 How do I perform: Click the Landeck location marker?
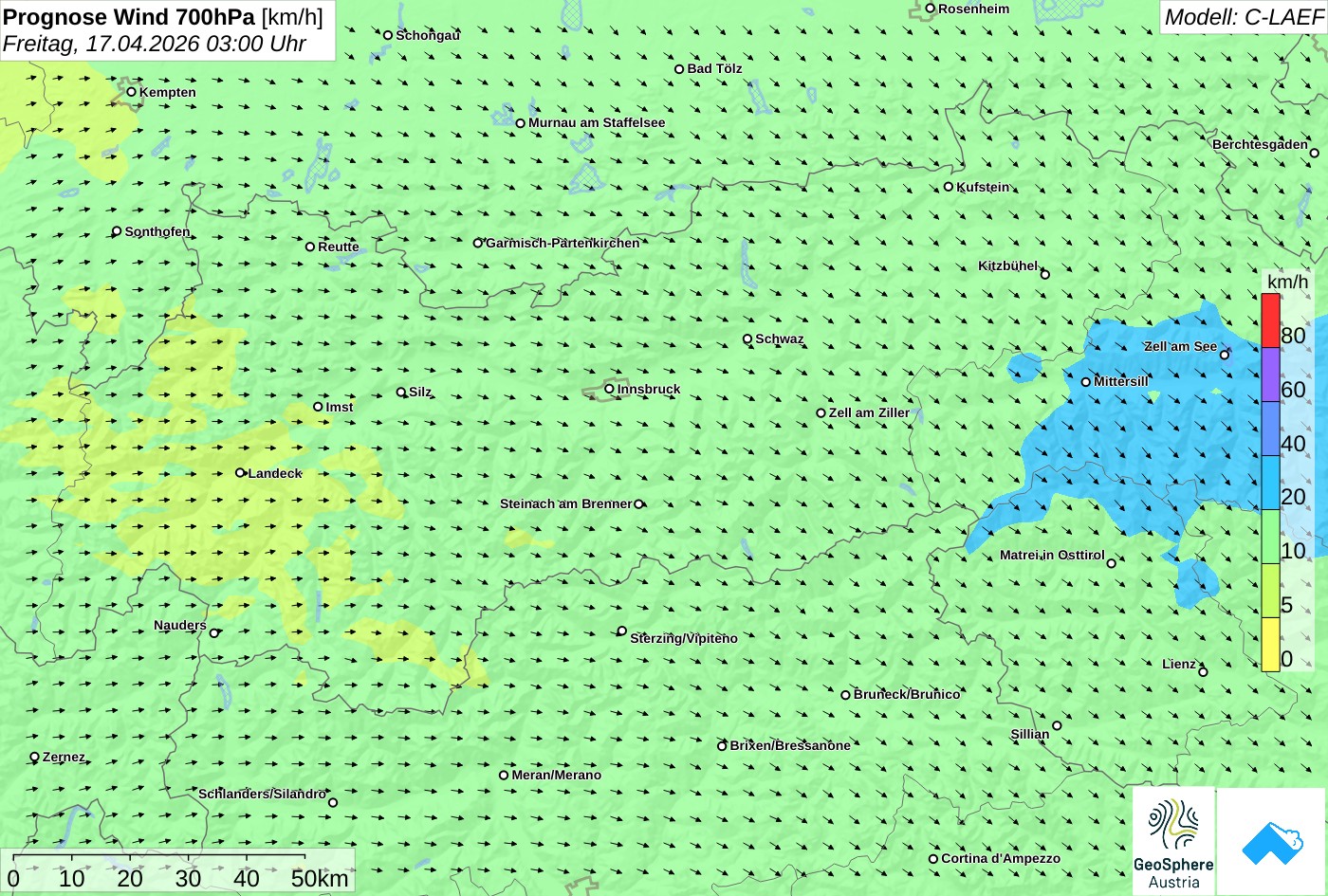coord(240,472)
